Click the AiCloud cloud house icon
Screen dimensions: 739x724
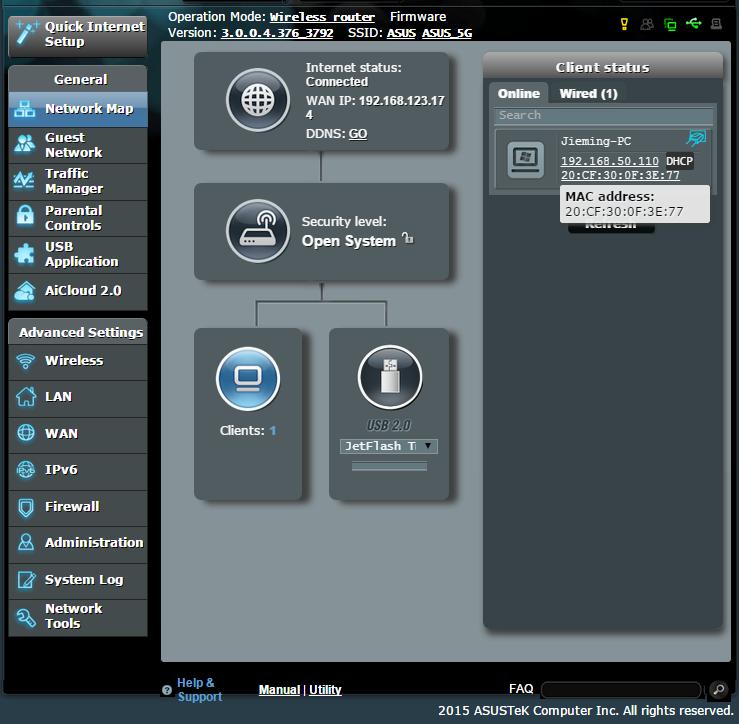(x=25, y=291)
